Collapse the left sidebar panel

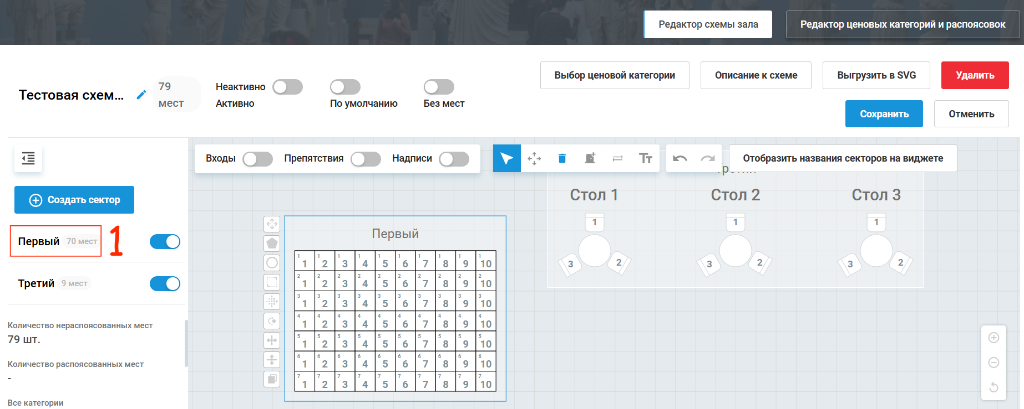coord(28,158)
